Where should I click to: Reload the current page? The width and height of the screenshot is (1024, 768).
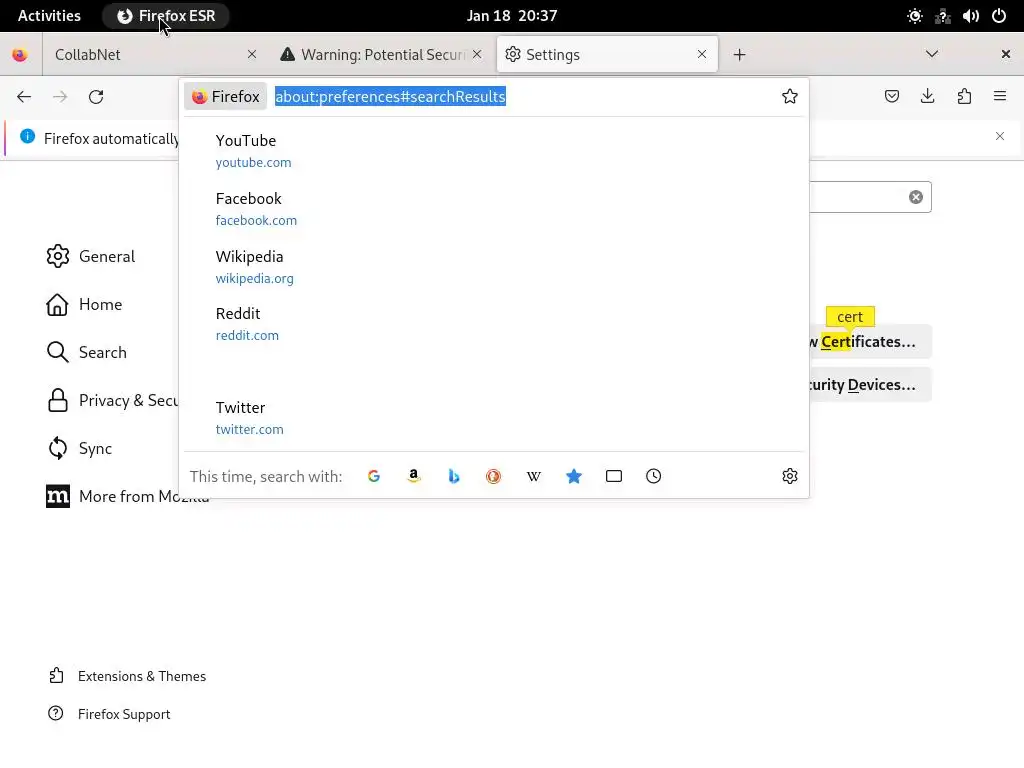96,97
